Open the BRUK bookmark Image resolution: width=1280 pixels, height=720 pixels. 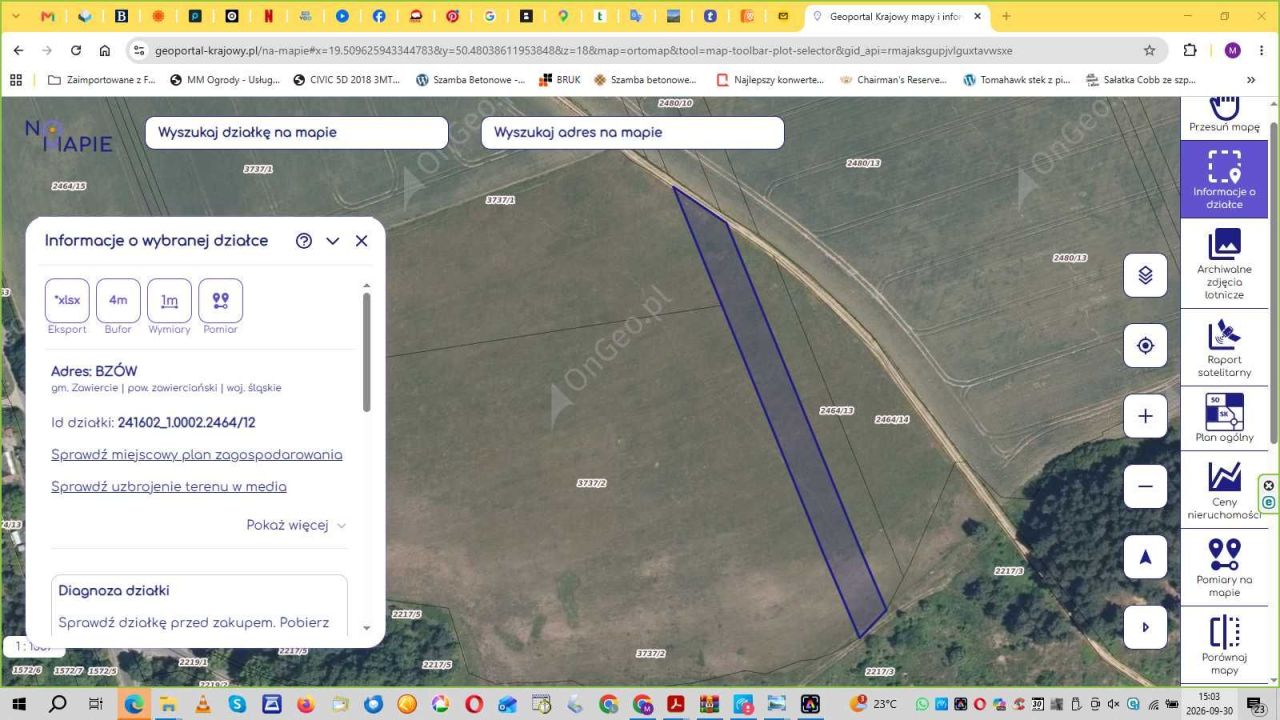[x=560, y=80]
